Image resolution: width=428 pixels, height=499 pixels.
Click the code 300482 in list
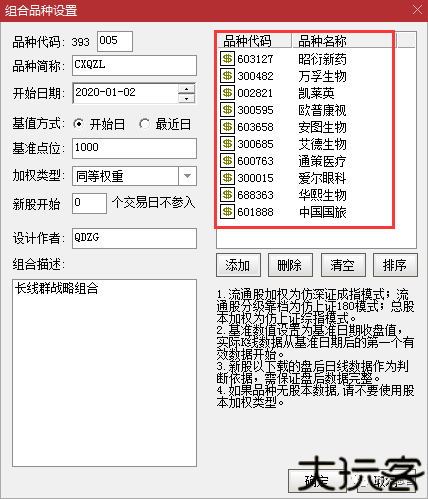coord(255,76)
